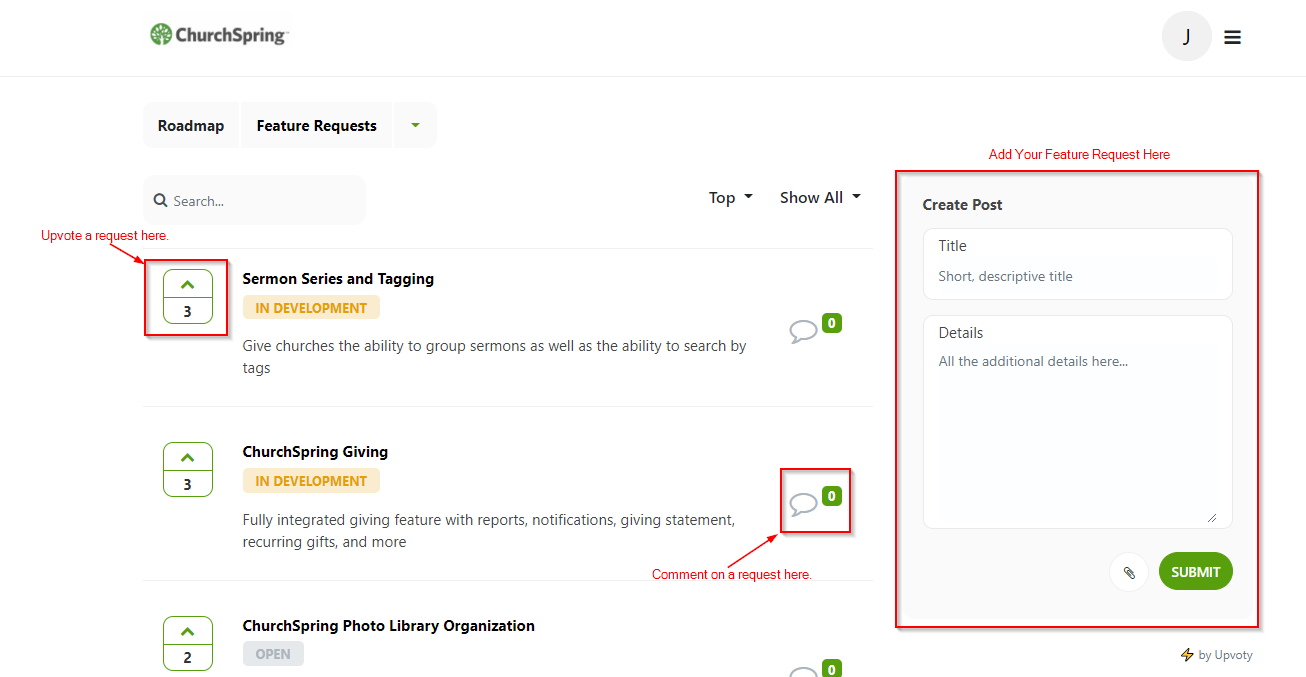Click the OPEN status badge
1306x677 pixels.
(273, 654)
